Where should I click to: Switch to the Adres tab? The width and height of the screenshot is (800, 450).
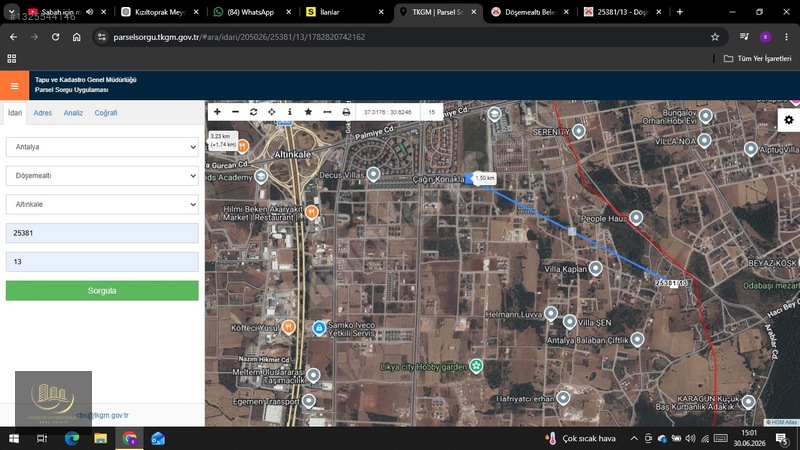click(42, 113)
